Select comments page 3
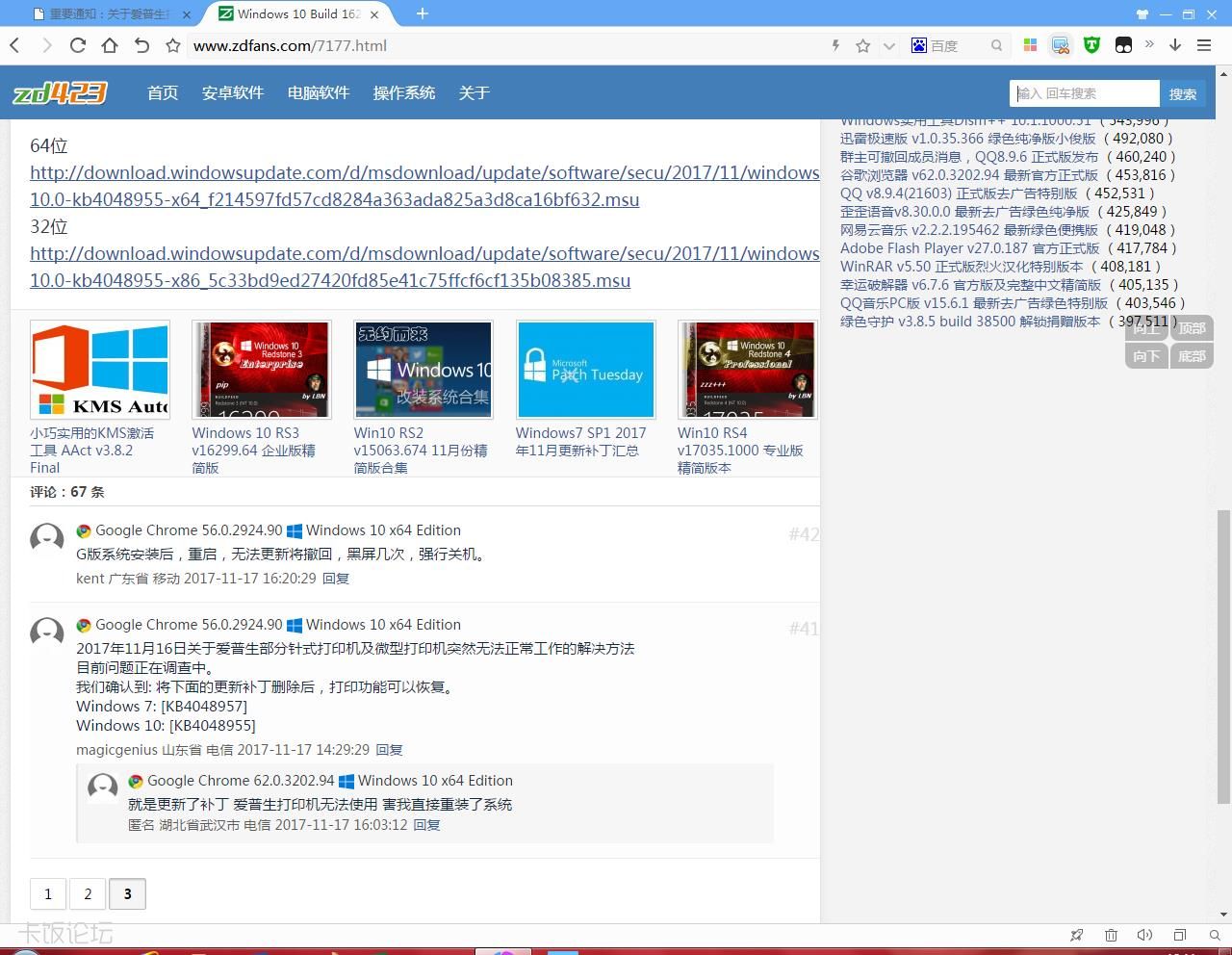This screenshot has width=1232, height=955. [x=127, y=894]
